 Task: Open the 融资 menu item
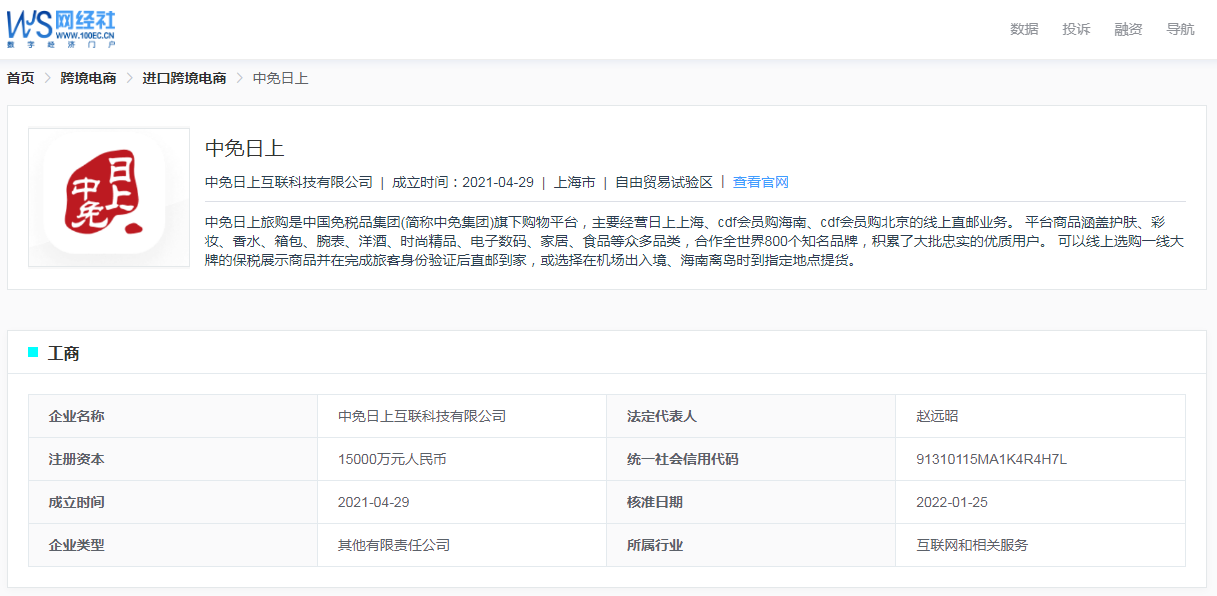pyautogui.click(x=1128, y=29)
